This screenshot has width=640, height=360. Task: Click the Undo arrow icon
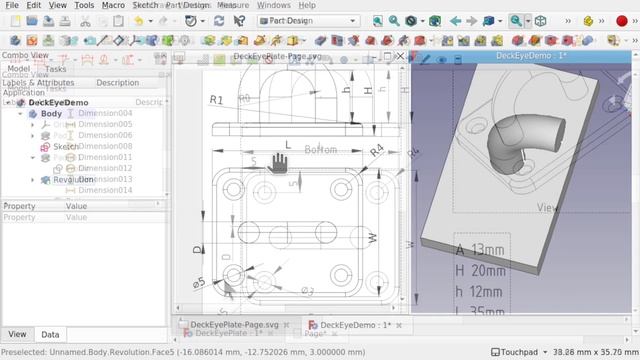[x=139, y=21]
